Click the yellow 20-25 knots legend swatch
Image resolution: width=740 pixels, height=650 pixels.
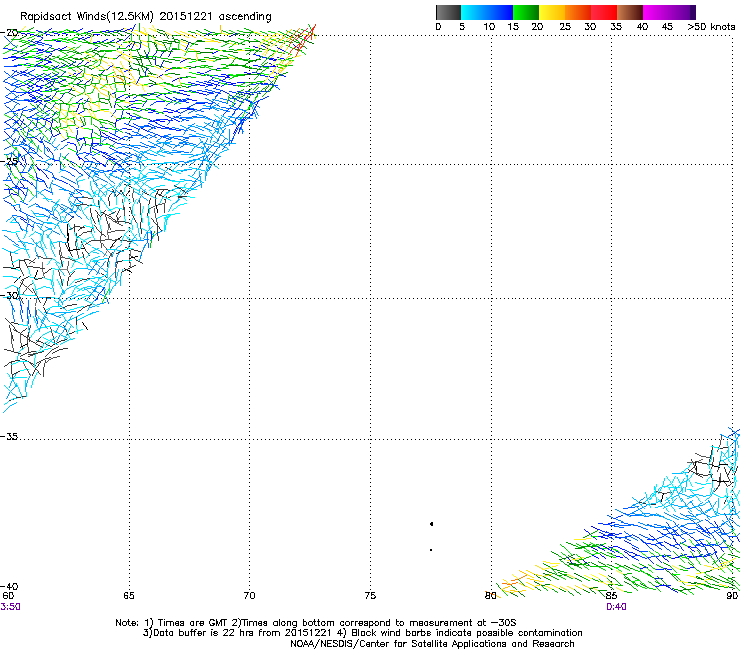point(552,12)
